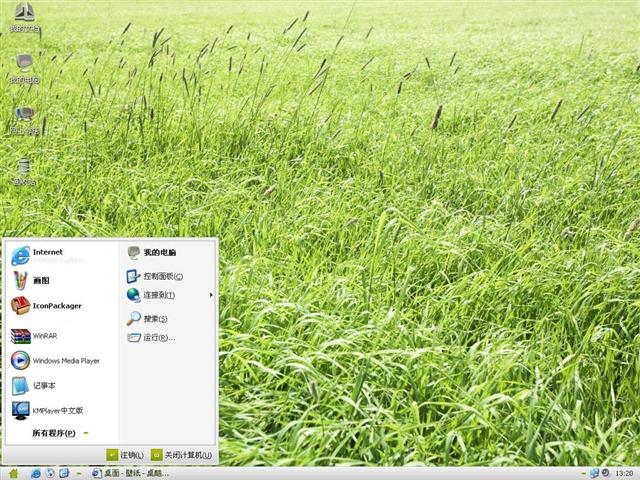Open Internet Explorer from the Start menu

coord(47,256)
